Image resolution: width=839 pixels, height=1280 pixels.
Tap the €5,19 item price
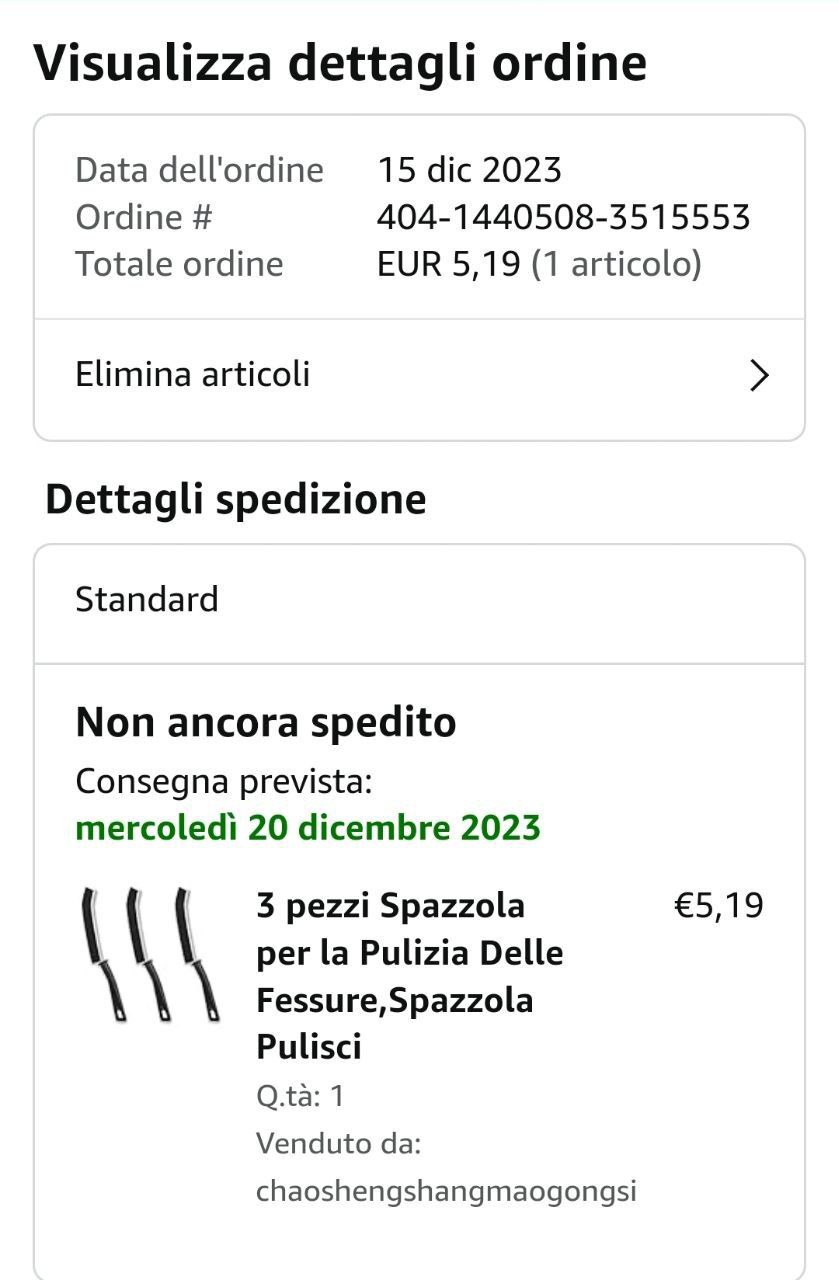click(718, 906)
